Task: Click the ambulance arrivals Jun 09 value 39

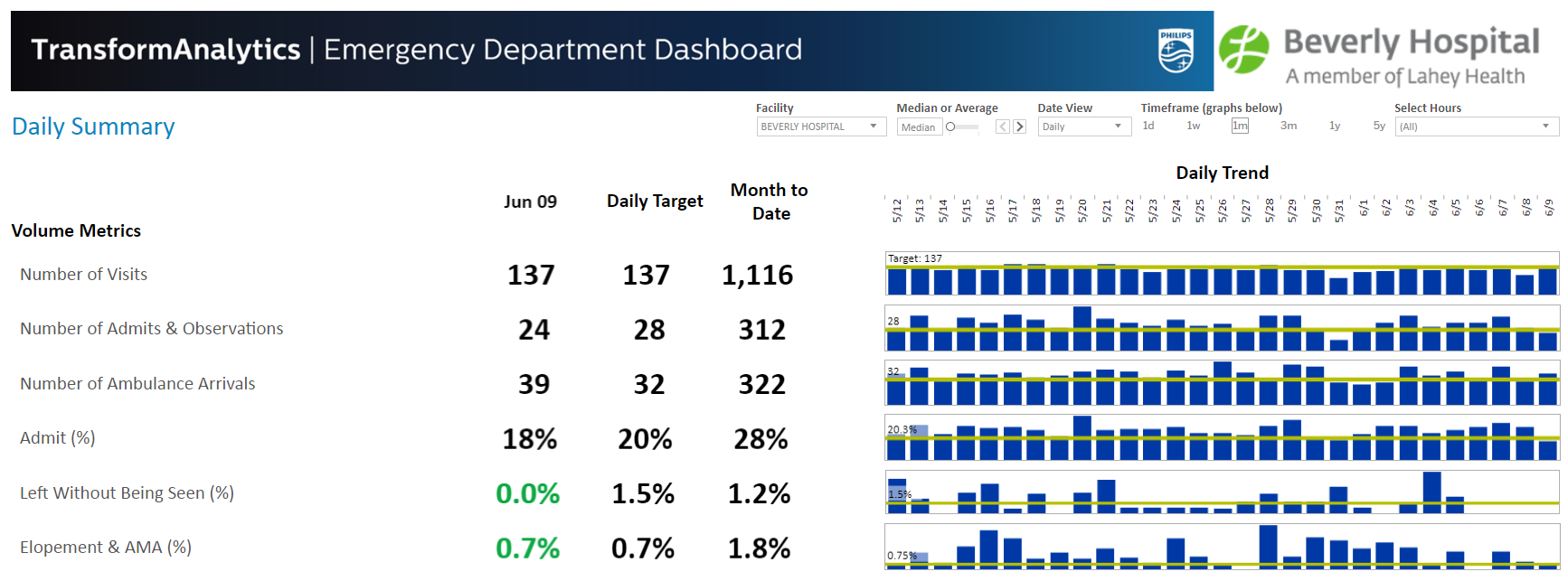Action: (x=534, y=384)
